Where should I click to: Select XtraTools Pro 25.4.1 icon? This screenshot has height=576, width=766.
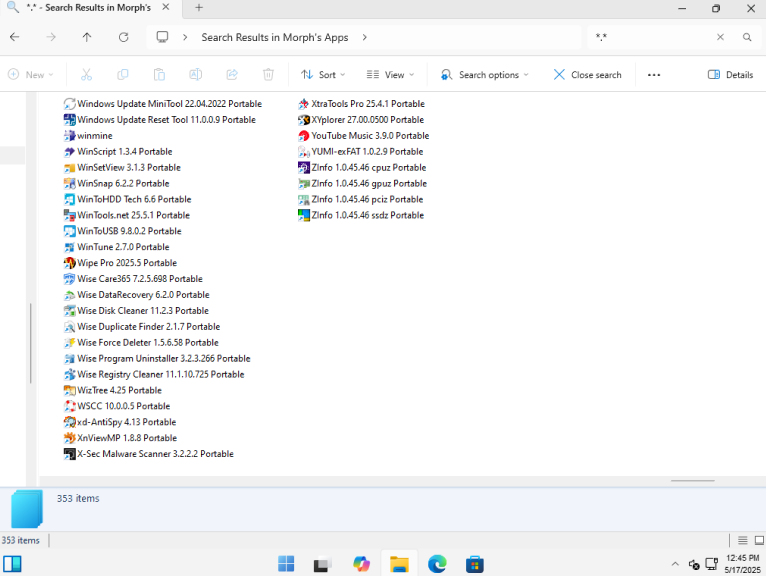304,104
